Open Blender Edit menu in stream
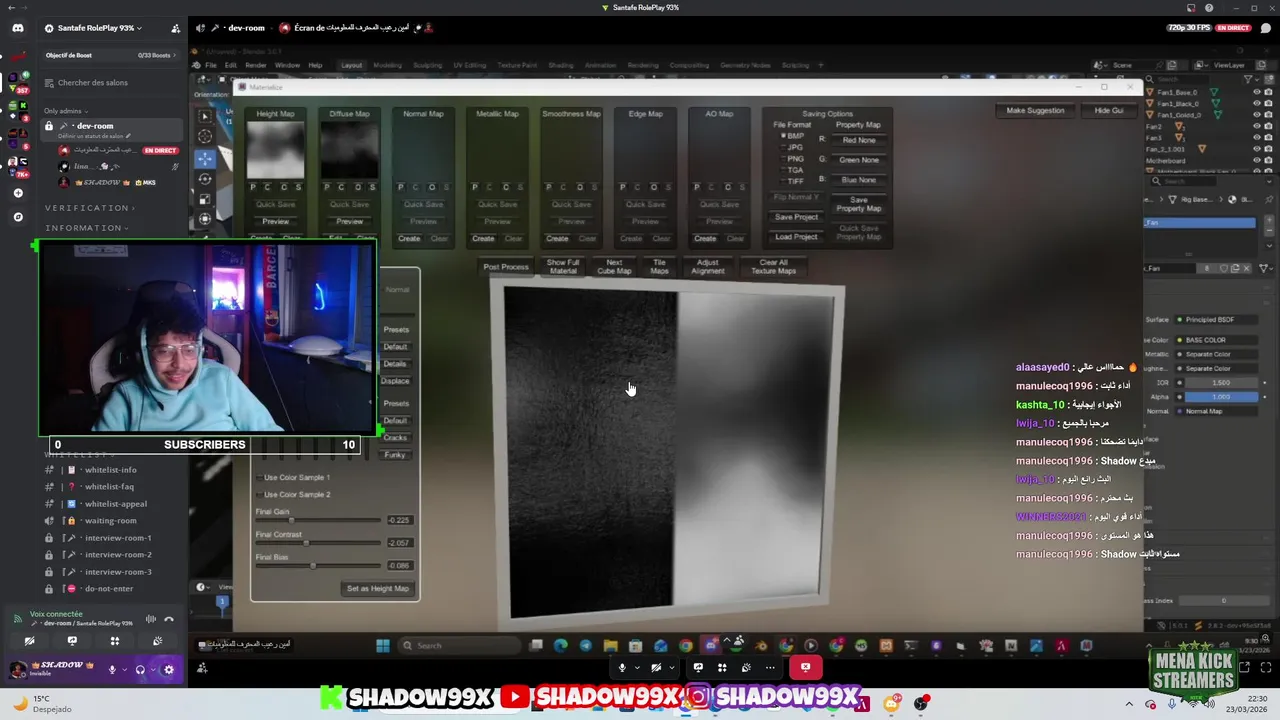Screen dimensions: 1280x720 (231, 66)
